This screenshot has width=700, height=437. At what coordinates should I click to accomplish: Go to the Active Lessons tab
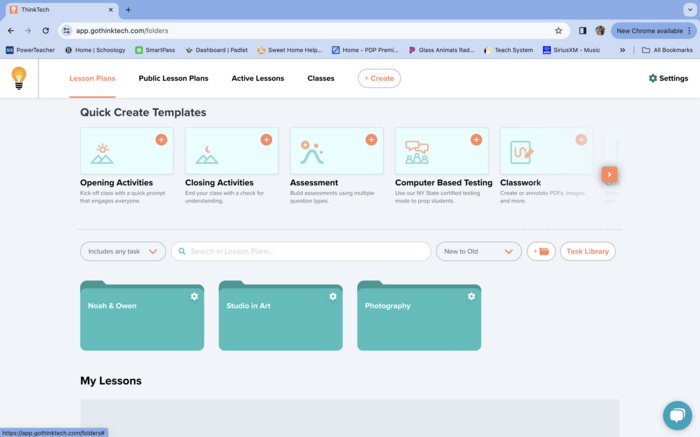pyautogui.click(x=257, y=78)
